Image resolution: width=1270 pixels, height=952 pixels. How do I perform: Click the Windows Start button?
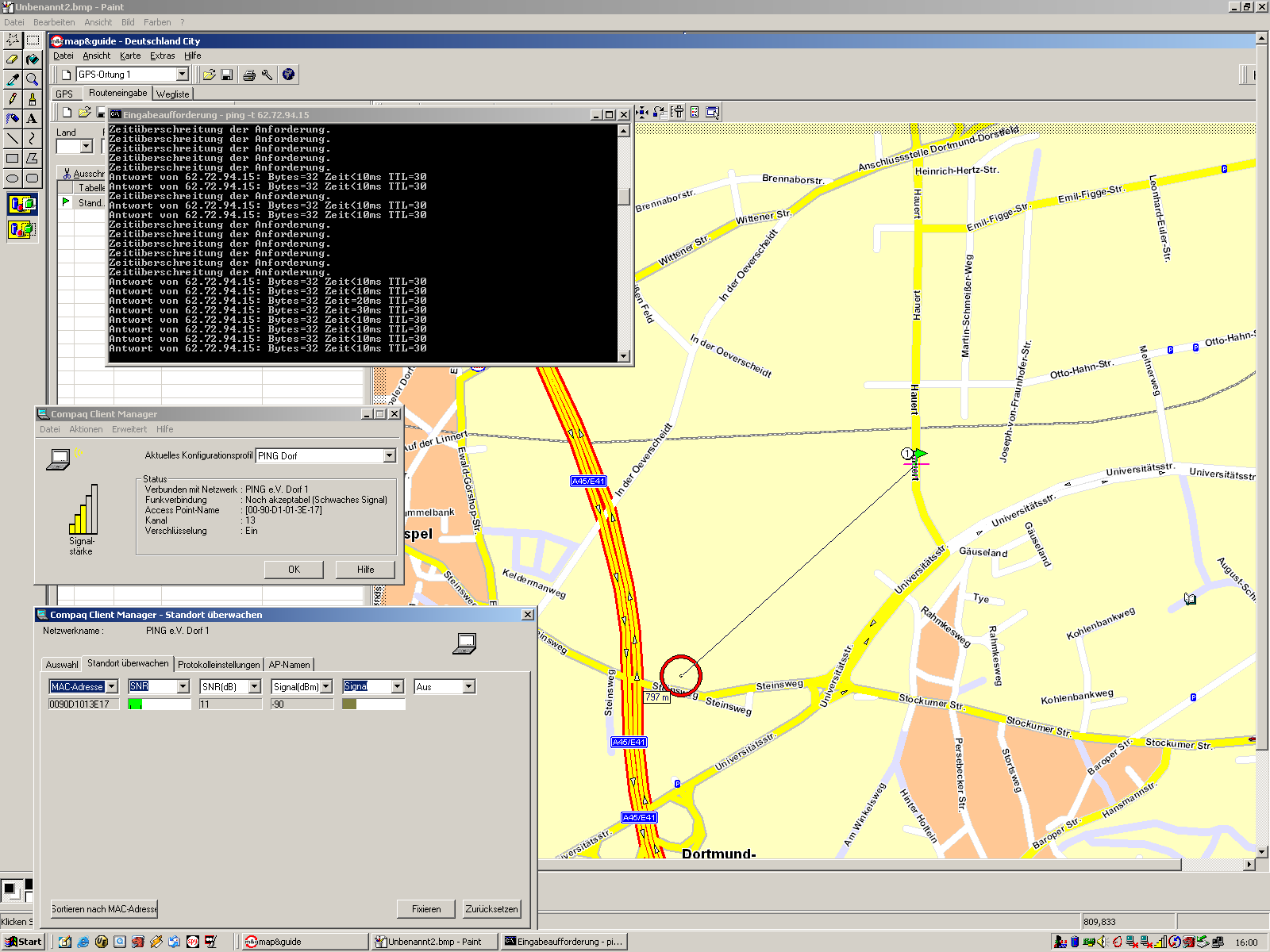click(x=24, y=942)
